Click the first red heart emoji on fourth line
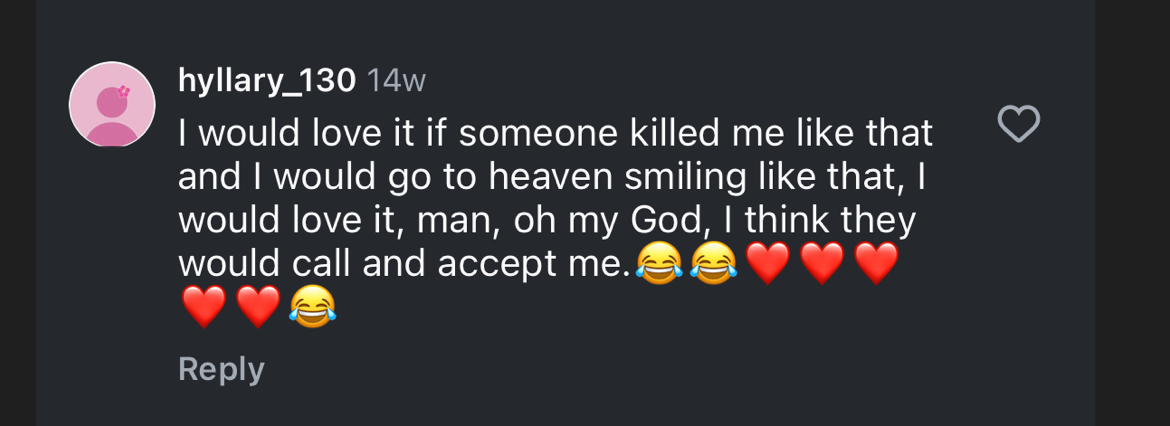 click(x=768, y=264)
